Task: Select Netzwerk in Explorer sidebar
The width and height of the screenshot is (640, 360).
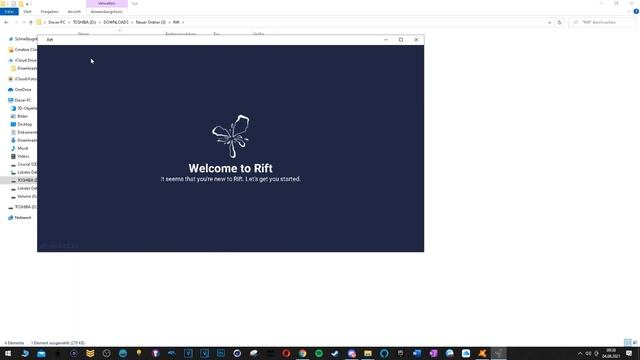Action: point(20,218)
